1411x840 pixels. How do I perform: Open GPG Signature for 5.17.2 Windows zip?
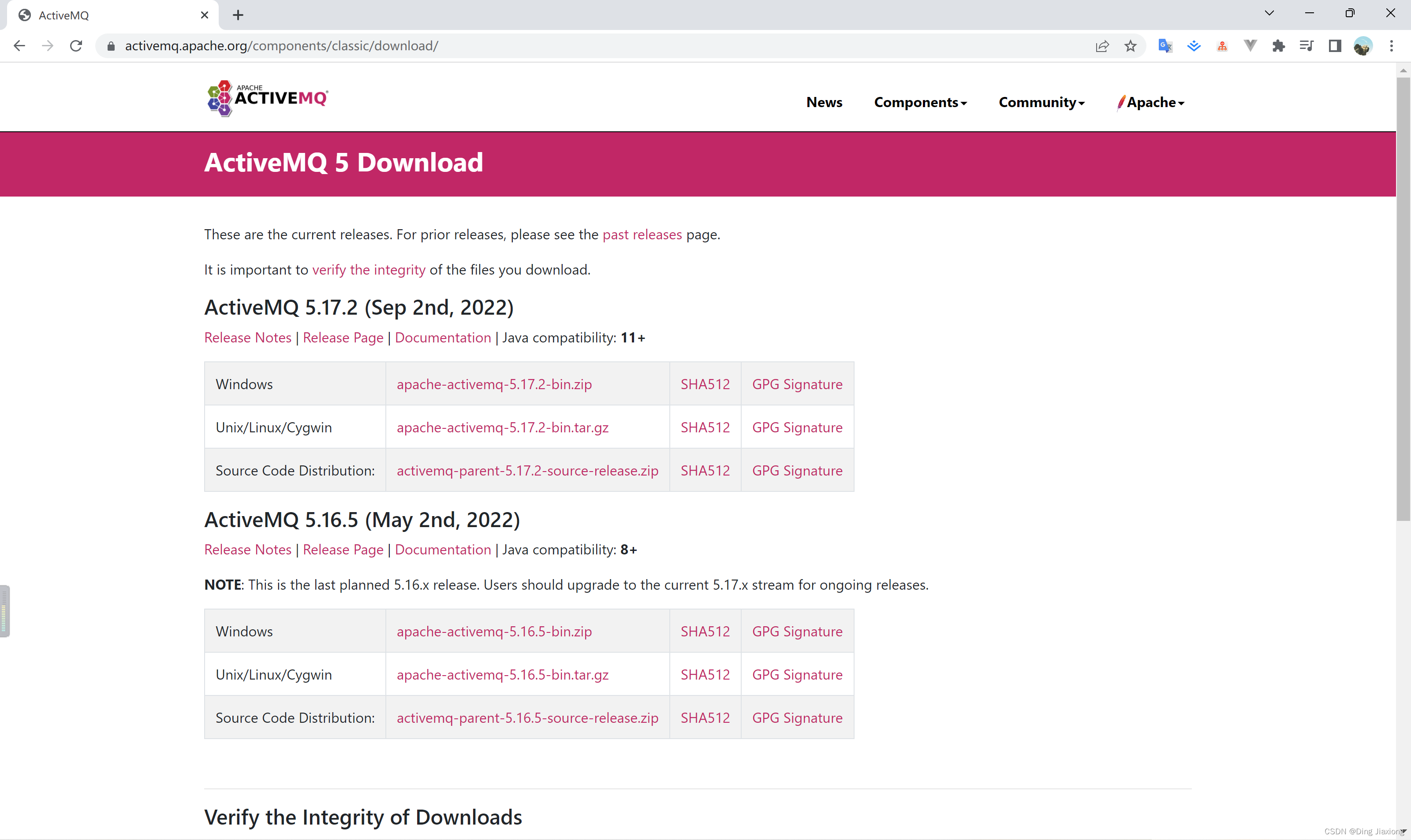click(x=797, y=384)
